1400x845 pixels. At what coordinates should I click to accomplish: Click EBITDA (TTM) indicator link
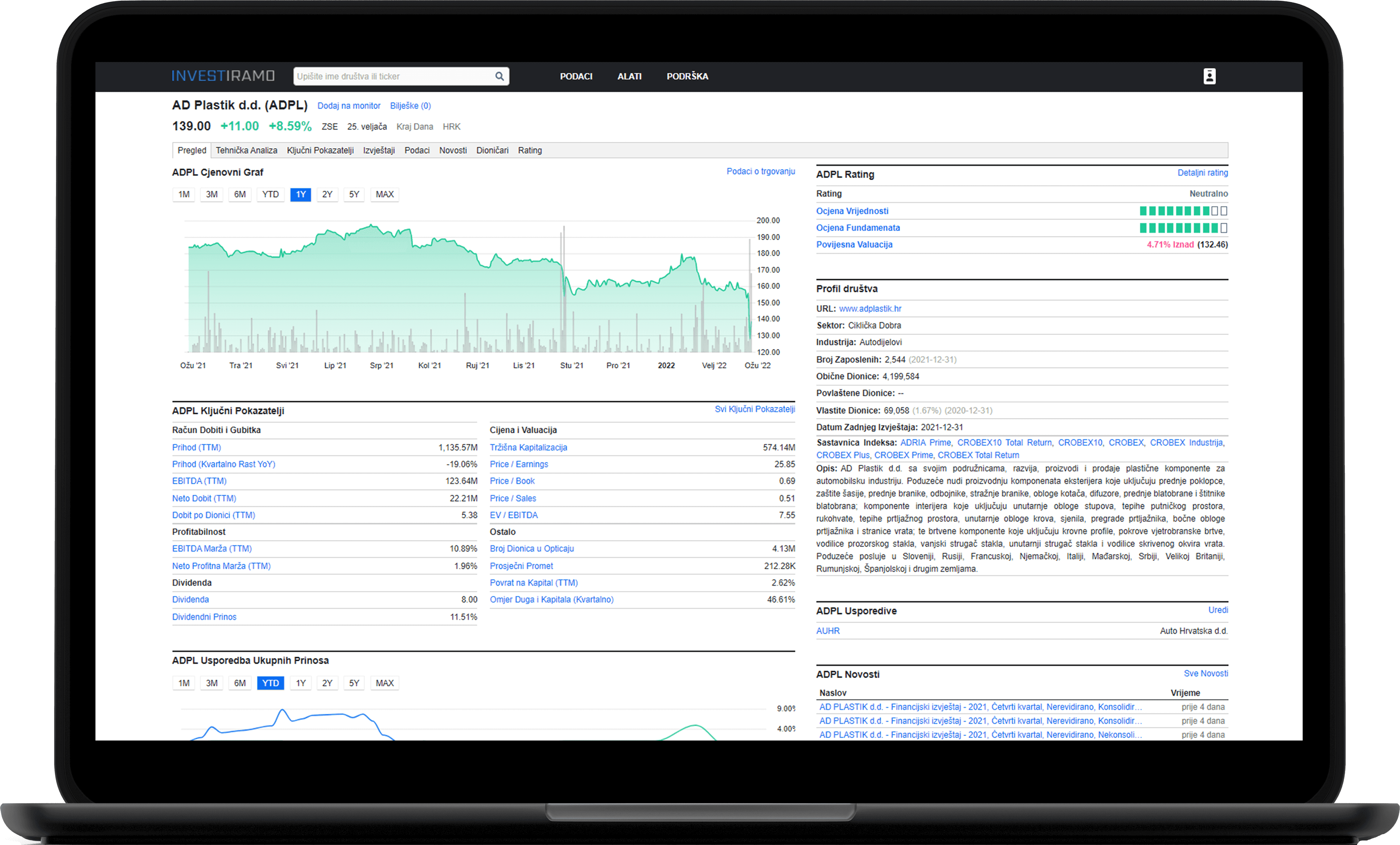[x=199, y=481]
